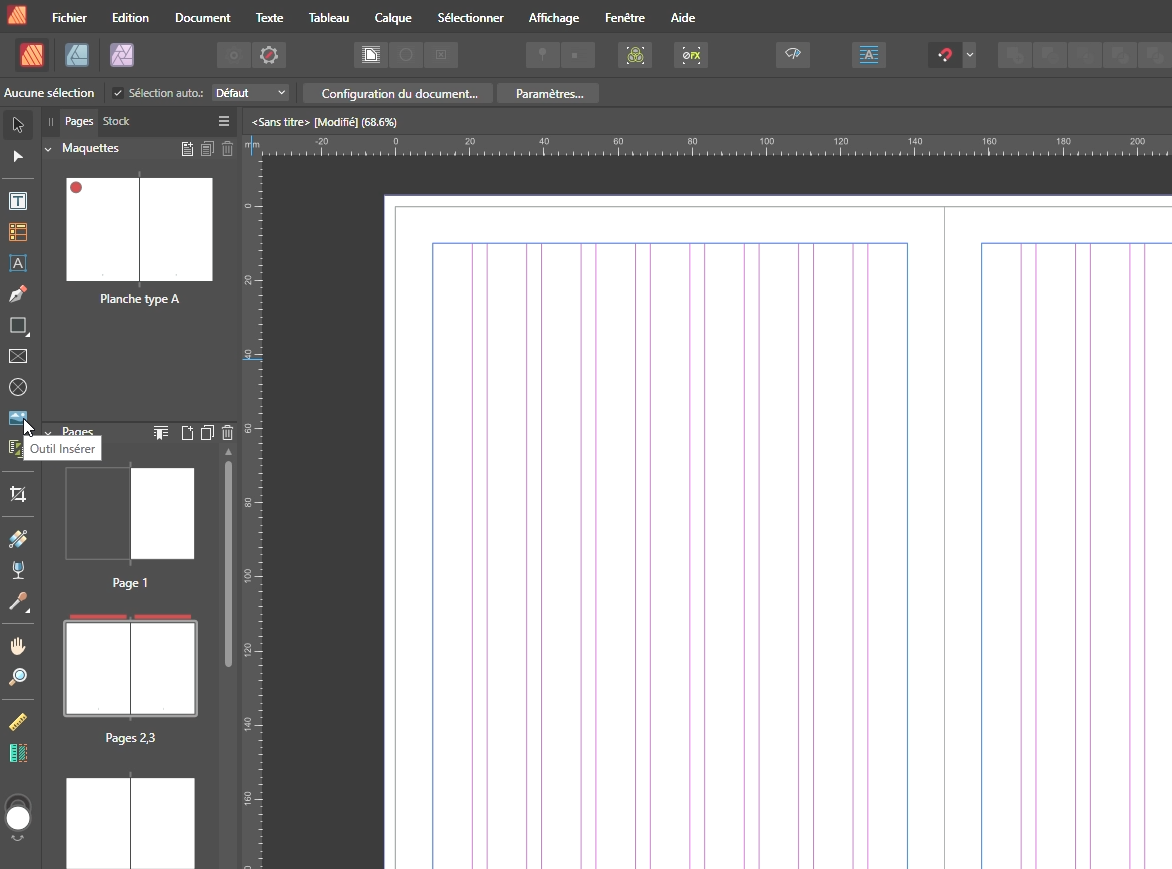This screenshot has height=869, width=1172.
Task: Click the Configuration du document button
Action: click(x=399, y=93)
